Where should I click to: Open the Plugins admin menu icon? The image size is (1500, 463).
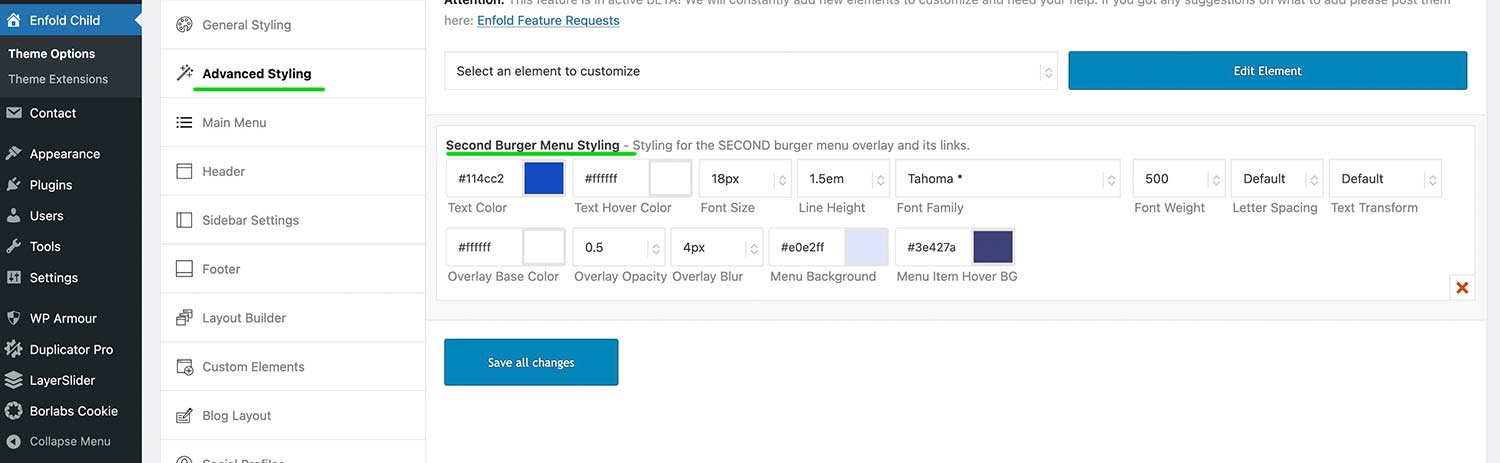[x=14, y=185]
